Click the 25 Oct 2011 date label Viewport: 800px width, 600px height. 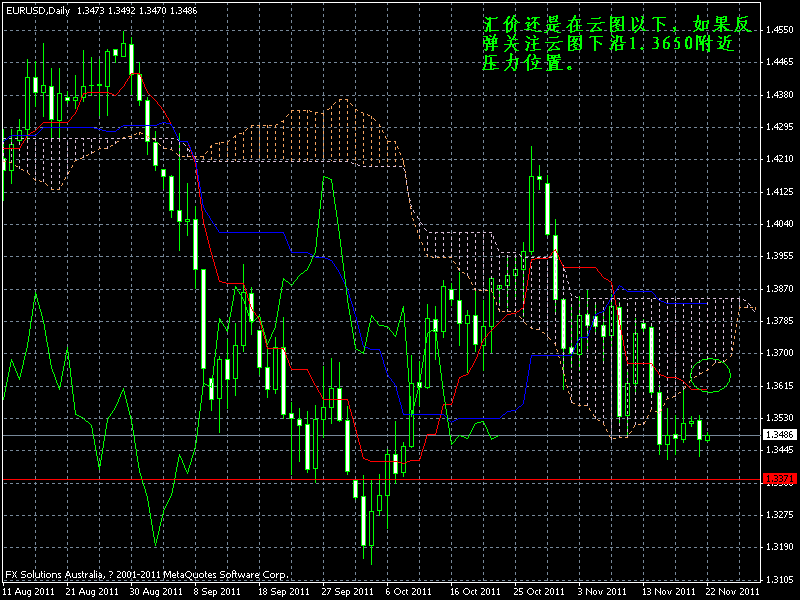[539, 592]
